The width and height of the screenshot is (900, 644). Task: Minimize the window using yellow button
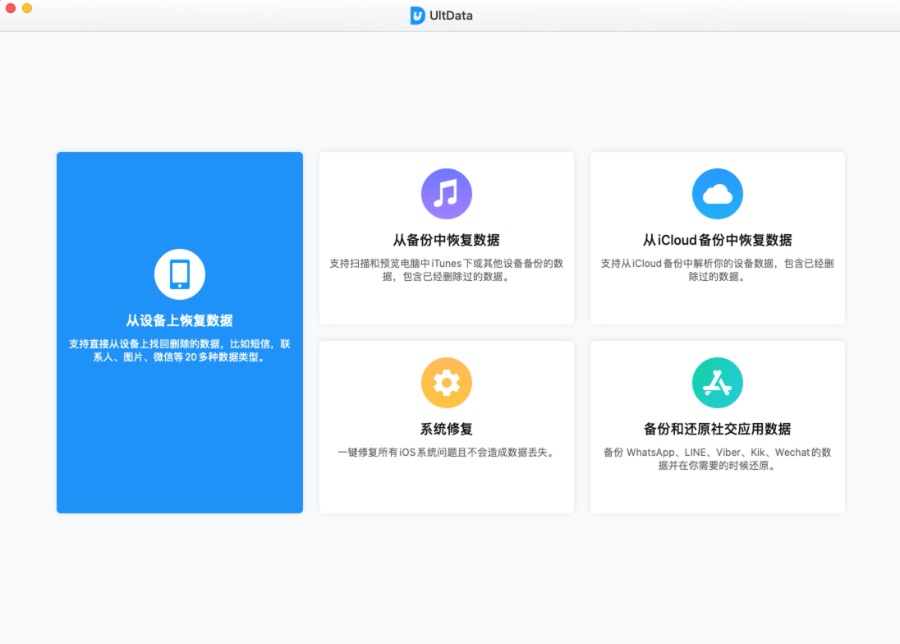(x=27, y=8)
